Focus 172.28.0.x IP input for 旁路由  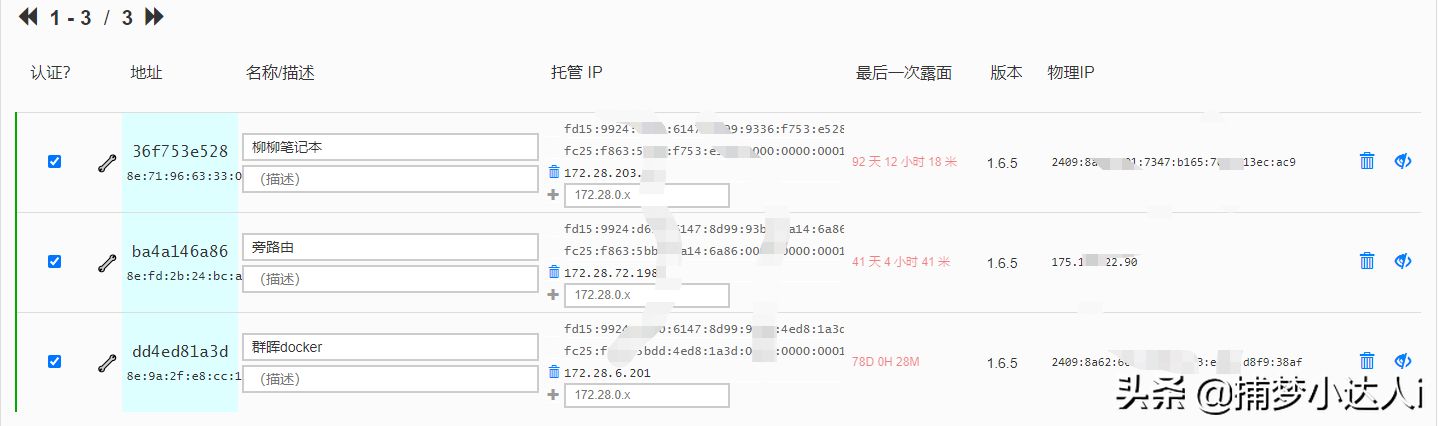(x=647, y=295)
